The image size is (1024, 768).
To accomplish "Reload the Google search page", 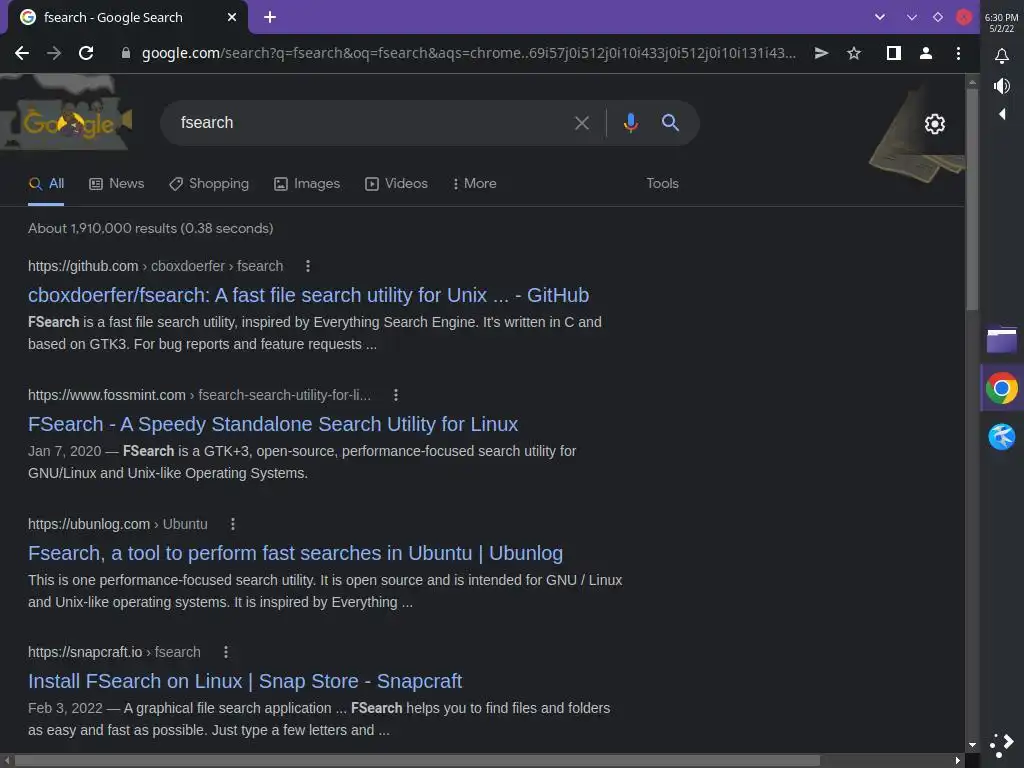I will point(86,53).
